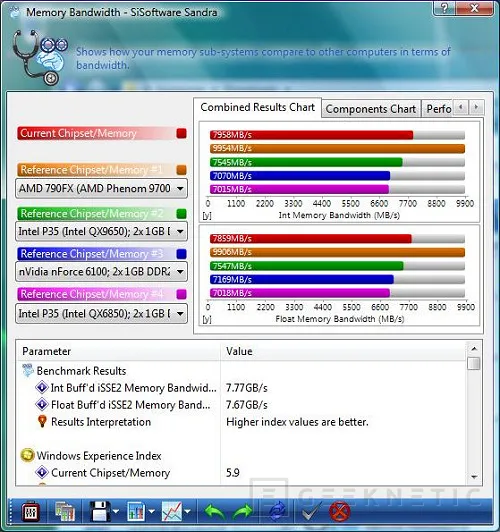500x532 pixels.
Task: Confirm with the checkmark icon
Action: pos(312,512)
